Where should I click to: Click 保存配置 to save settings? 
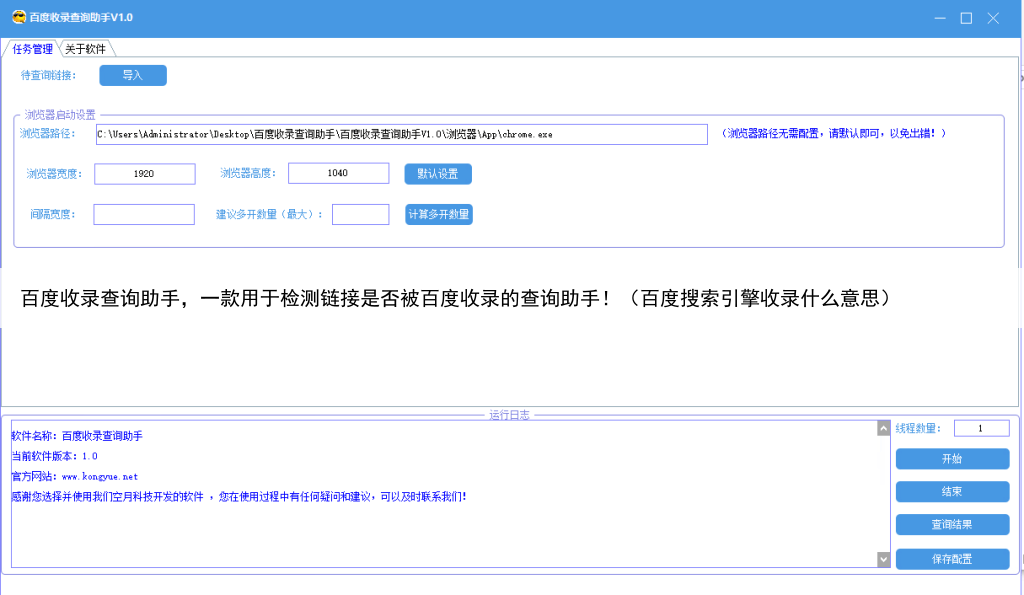(x=952, y=560)
